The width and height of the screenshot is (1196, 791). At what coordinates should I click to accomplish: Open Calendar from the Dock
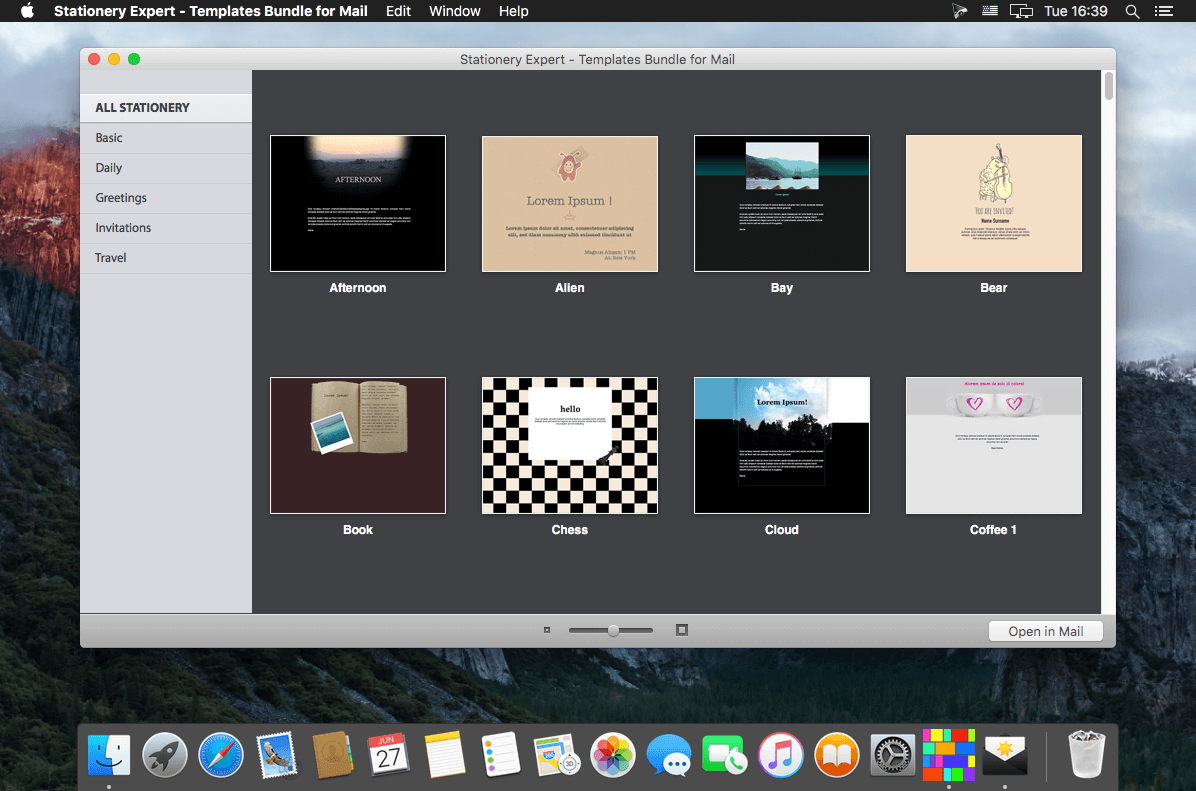(x=388, y=755)
